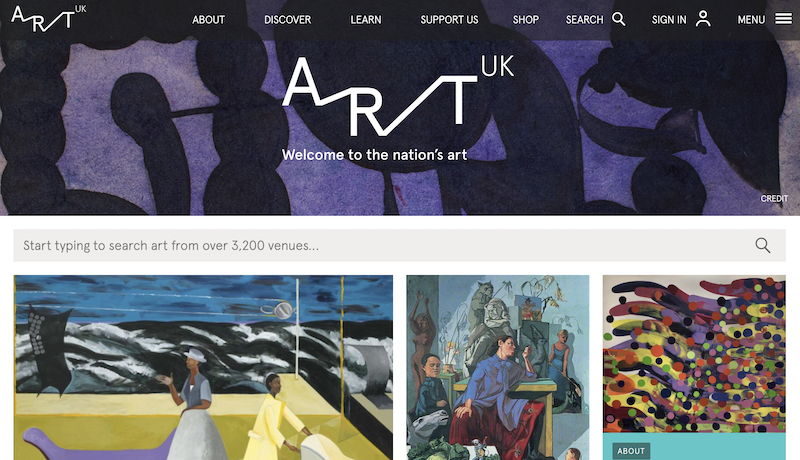800x460 pixels.
Task: Go to Support Us page
Action: point(449,19)
